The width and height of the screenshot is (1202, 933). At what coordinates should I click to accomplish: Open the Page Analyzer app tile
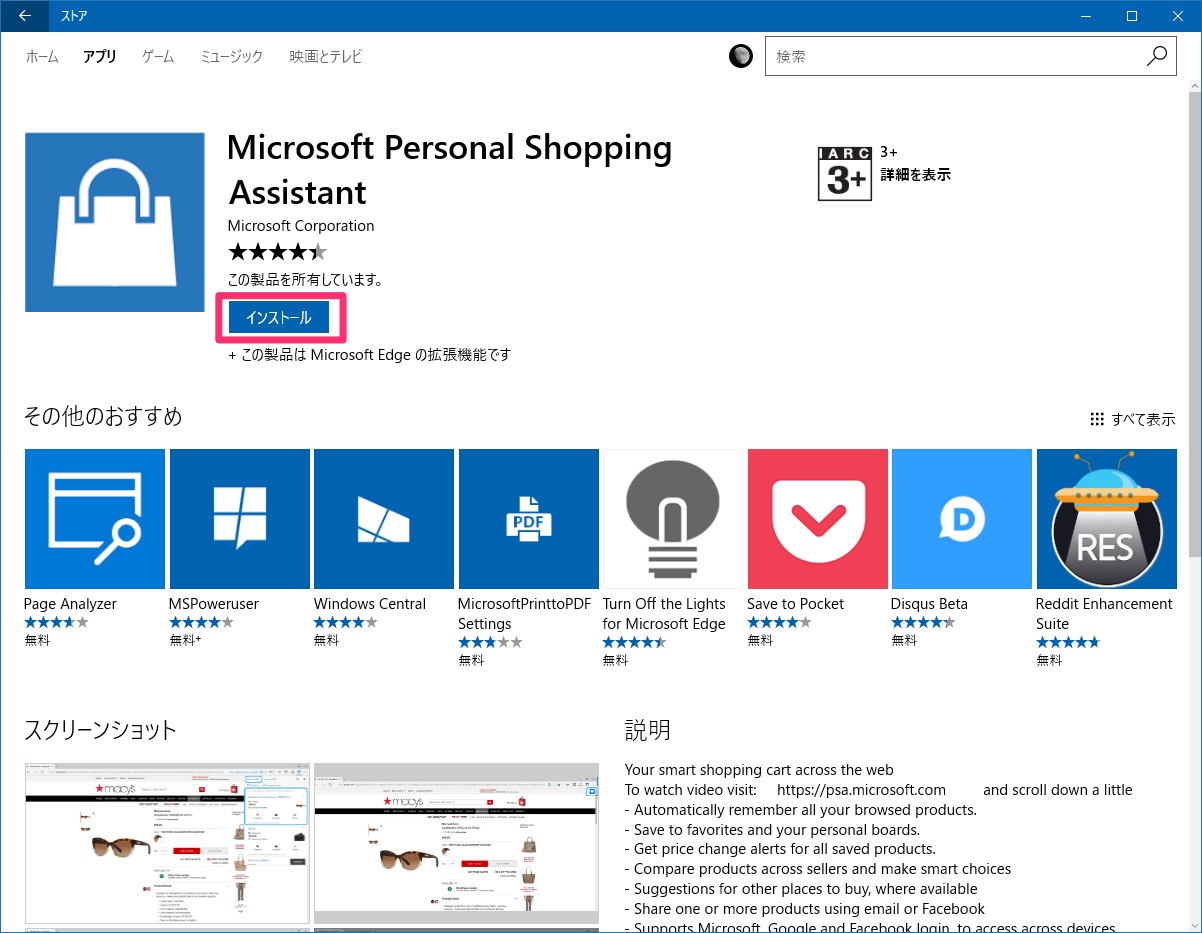point(95,519)
